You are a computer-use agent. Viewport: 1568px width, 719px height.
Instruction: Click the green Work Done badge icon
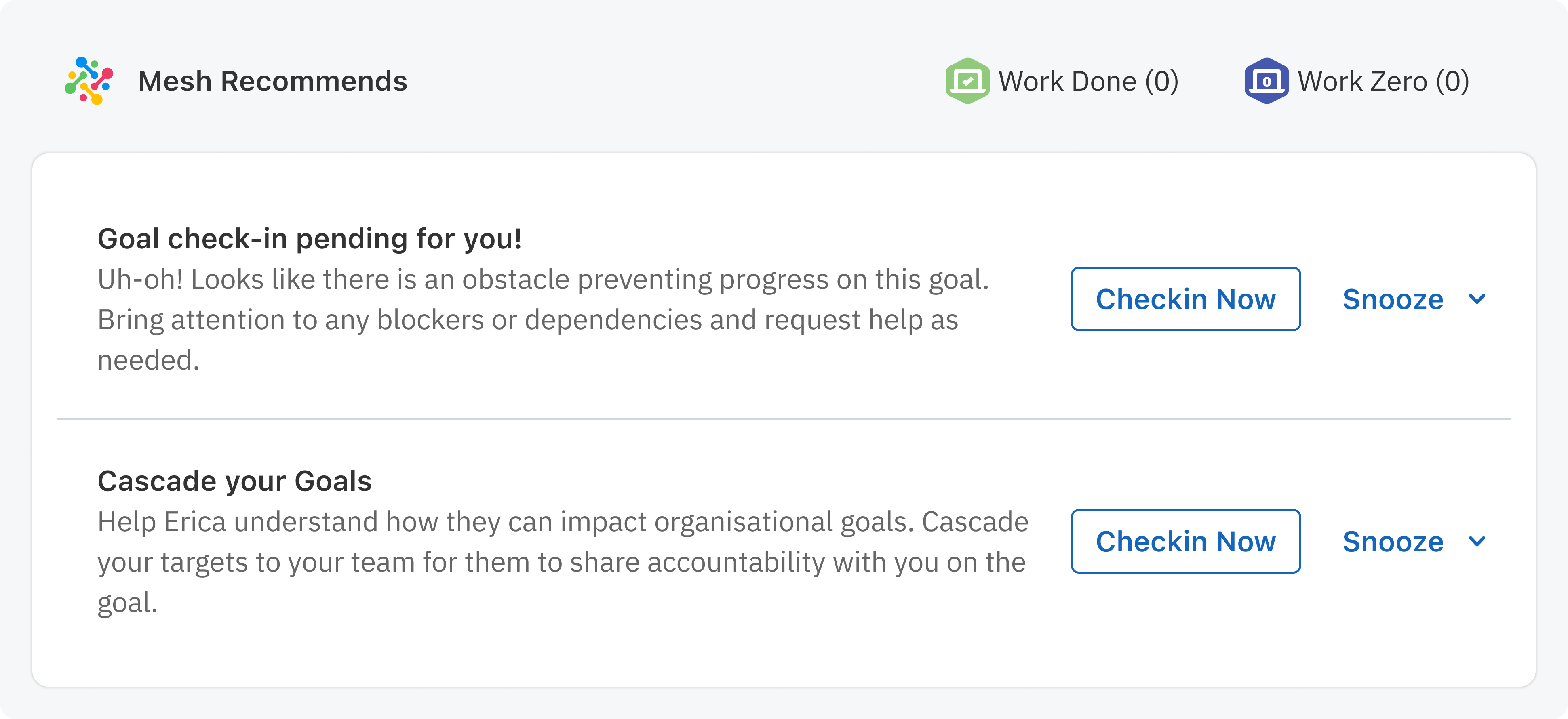pyautogui.click(x=967, y=81)
